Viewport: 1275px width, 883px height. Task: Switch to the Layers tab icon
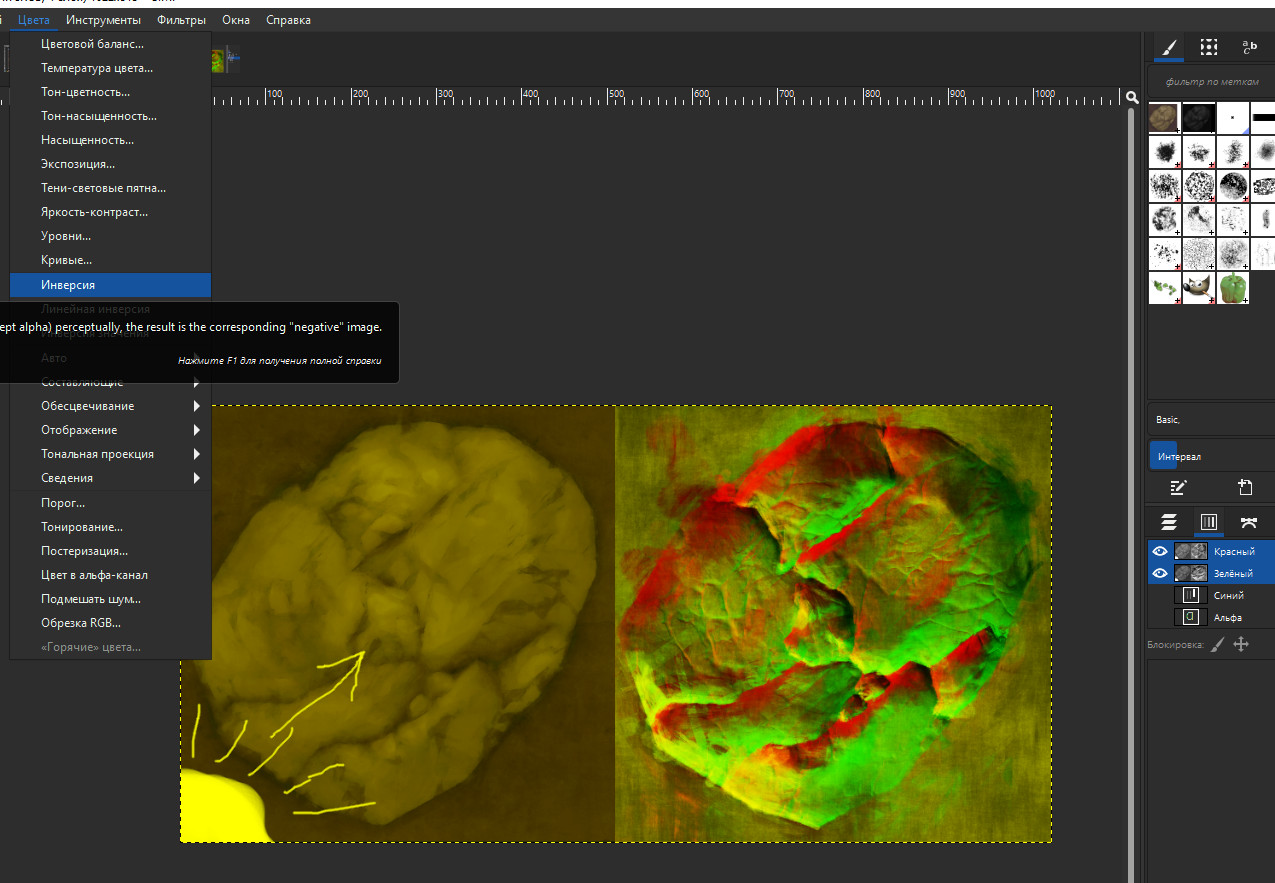1168,522
